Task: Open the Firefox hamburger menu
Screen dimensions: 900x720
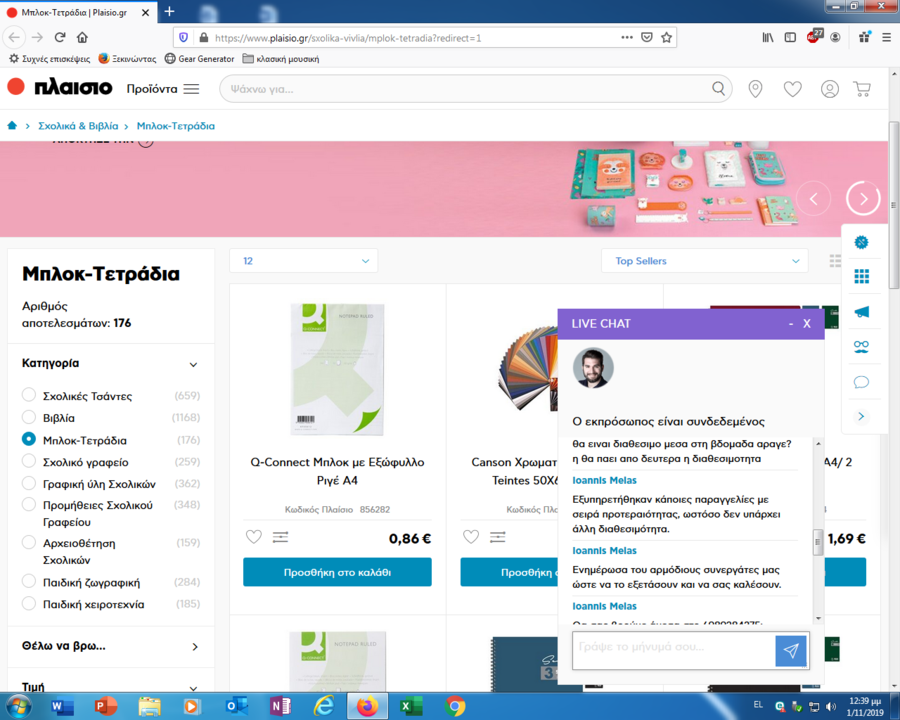Action: [x=886, y=37]
